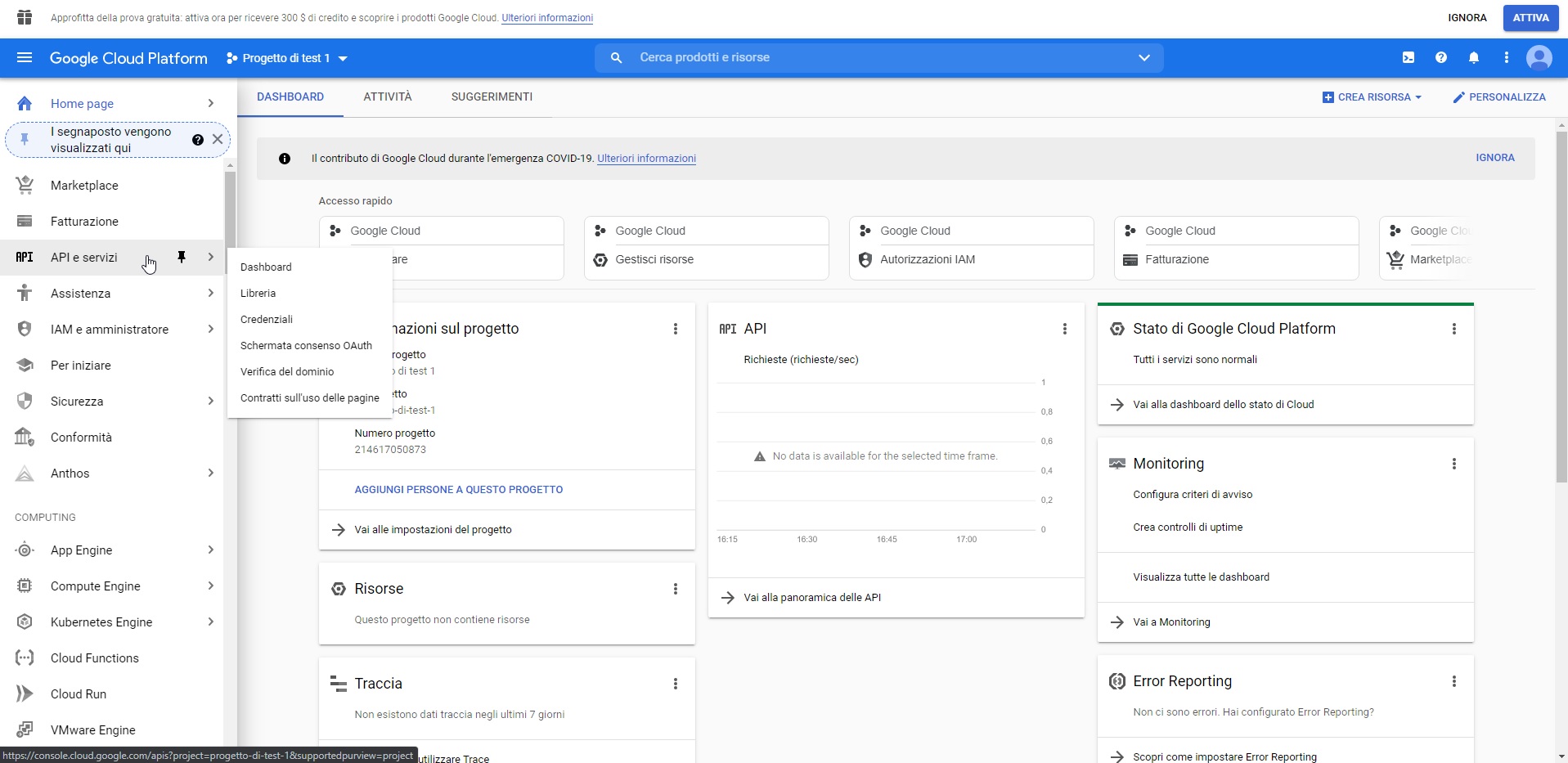Screen dimensions: 1568x763
Task: Switch to the ATTIVITÀ tab
Action: [x=388, y=96]
